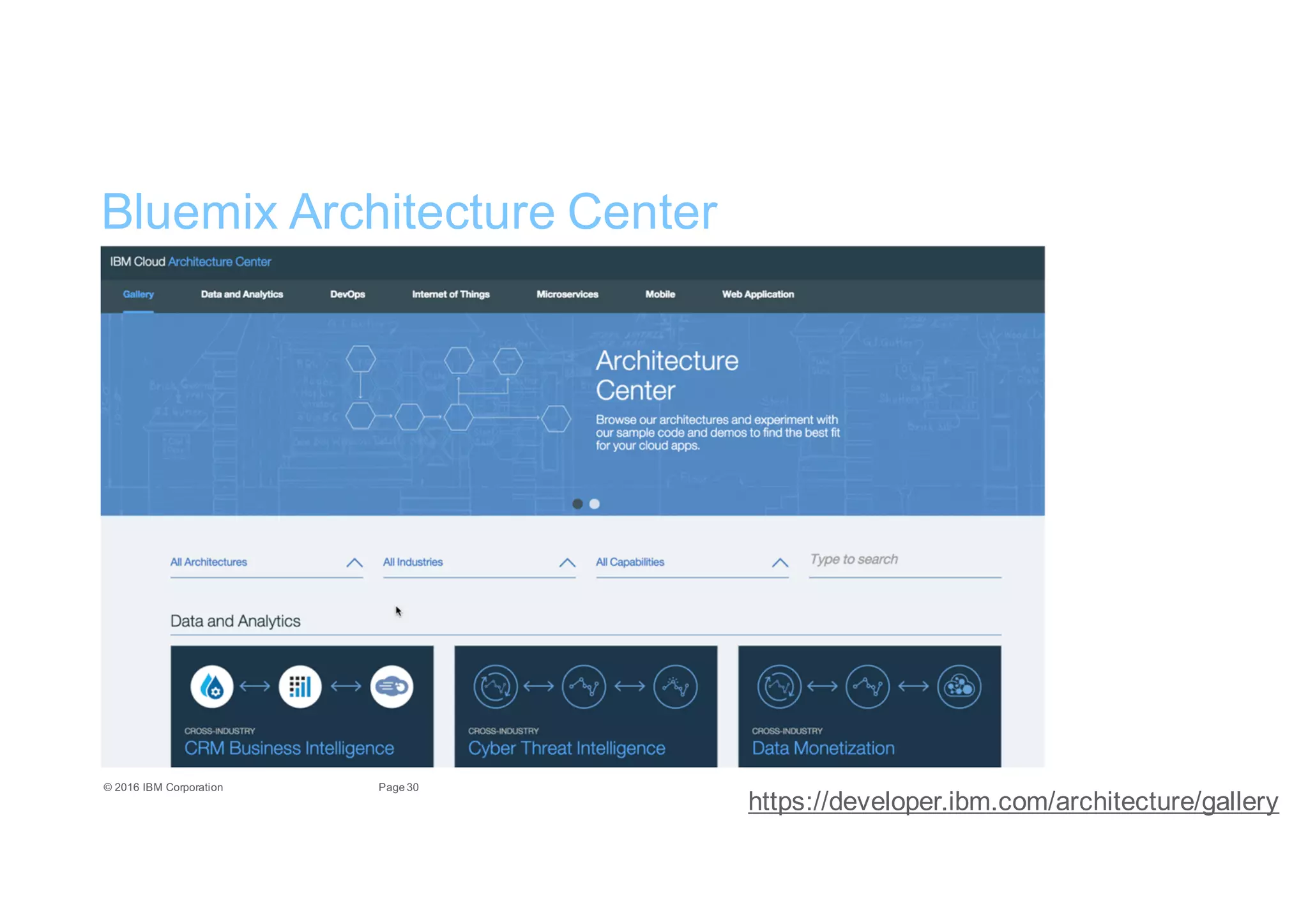Open the Cyber Threat Intelligence card title
Screen dimensions: 1308x924
point(567,748)
